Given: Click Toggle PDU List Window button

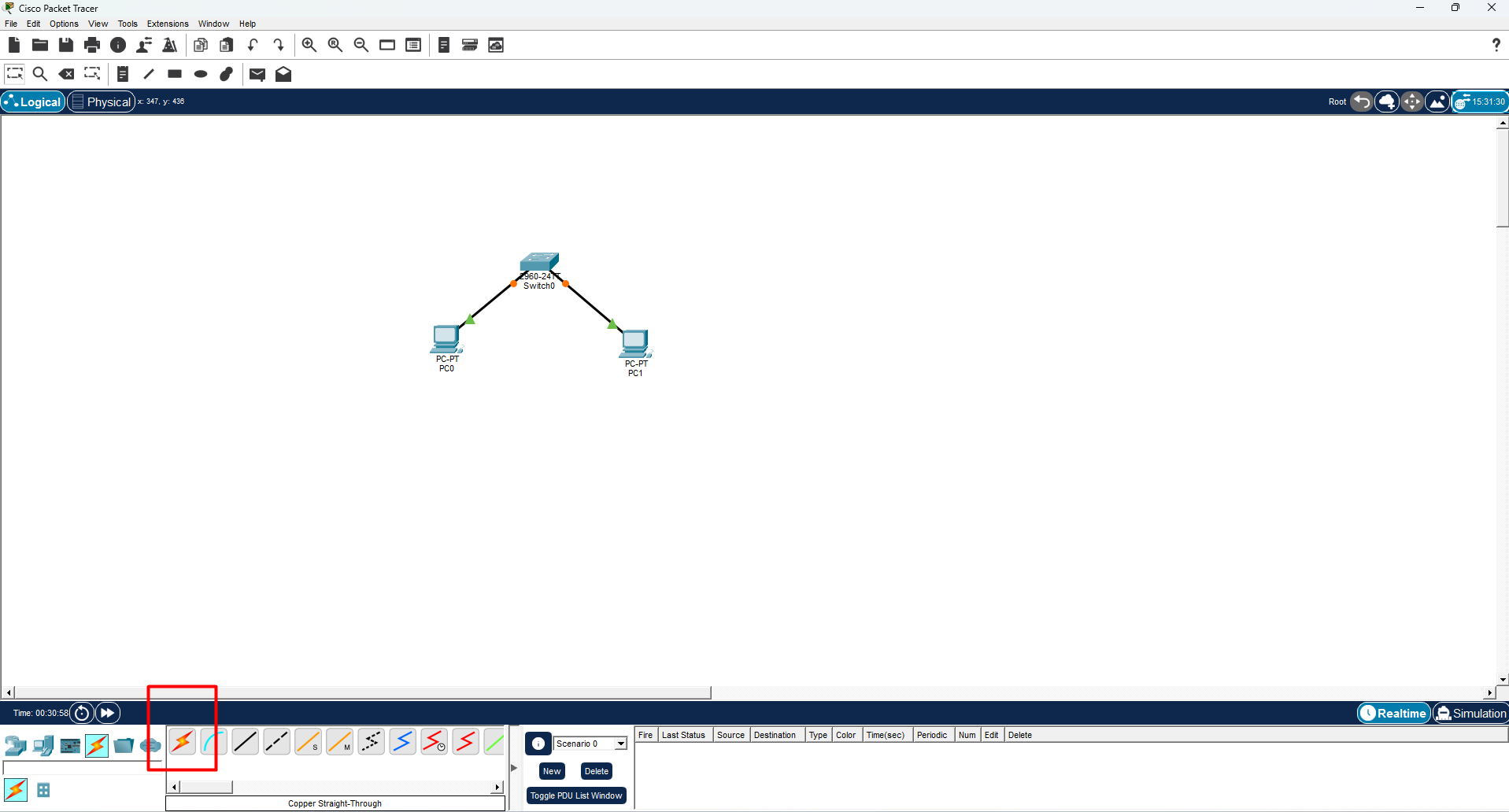Looking at the screenshot, I should click(x=576, y=795).
